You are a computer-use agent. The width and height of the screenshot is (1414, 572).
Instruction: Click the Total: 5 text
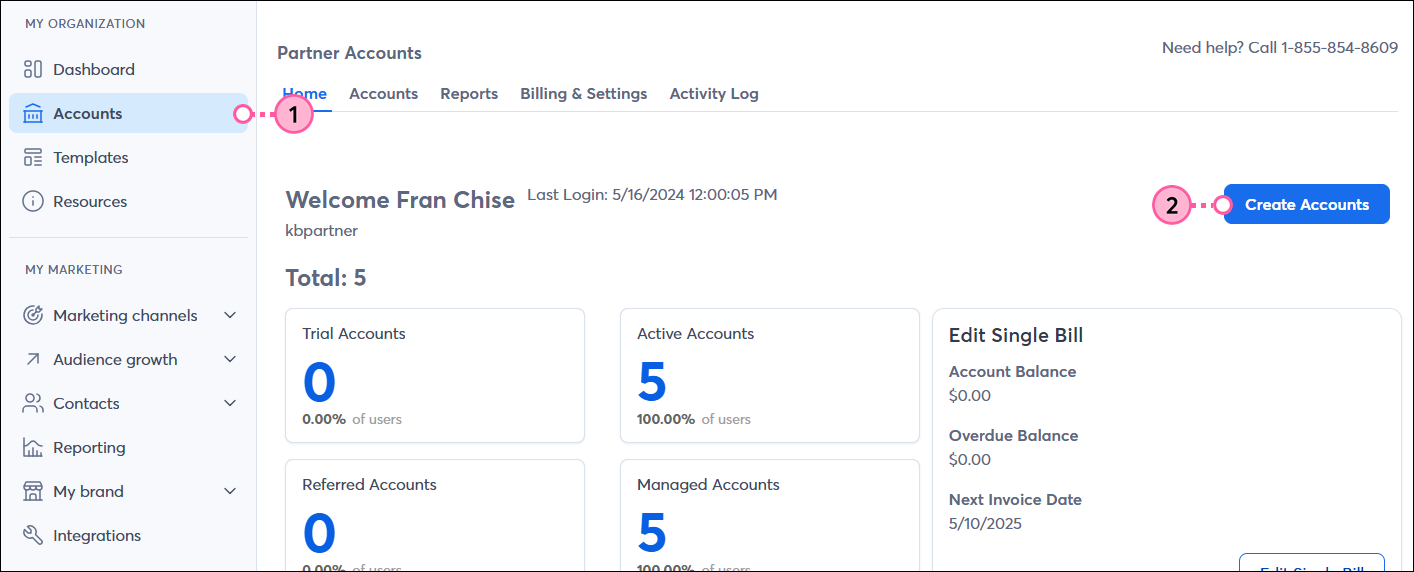click(x=326, y=277)
